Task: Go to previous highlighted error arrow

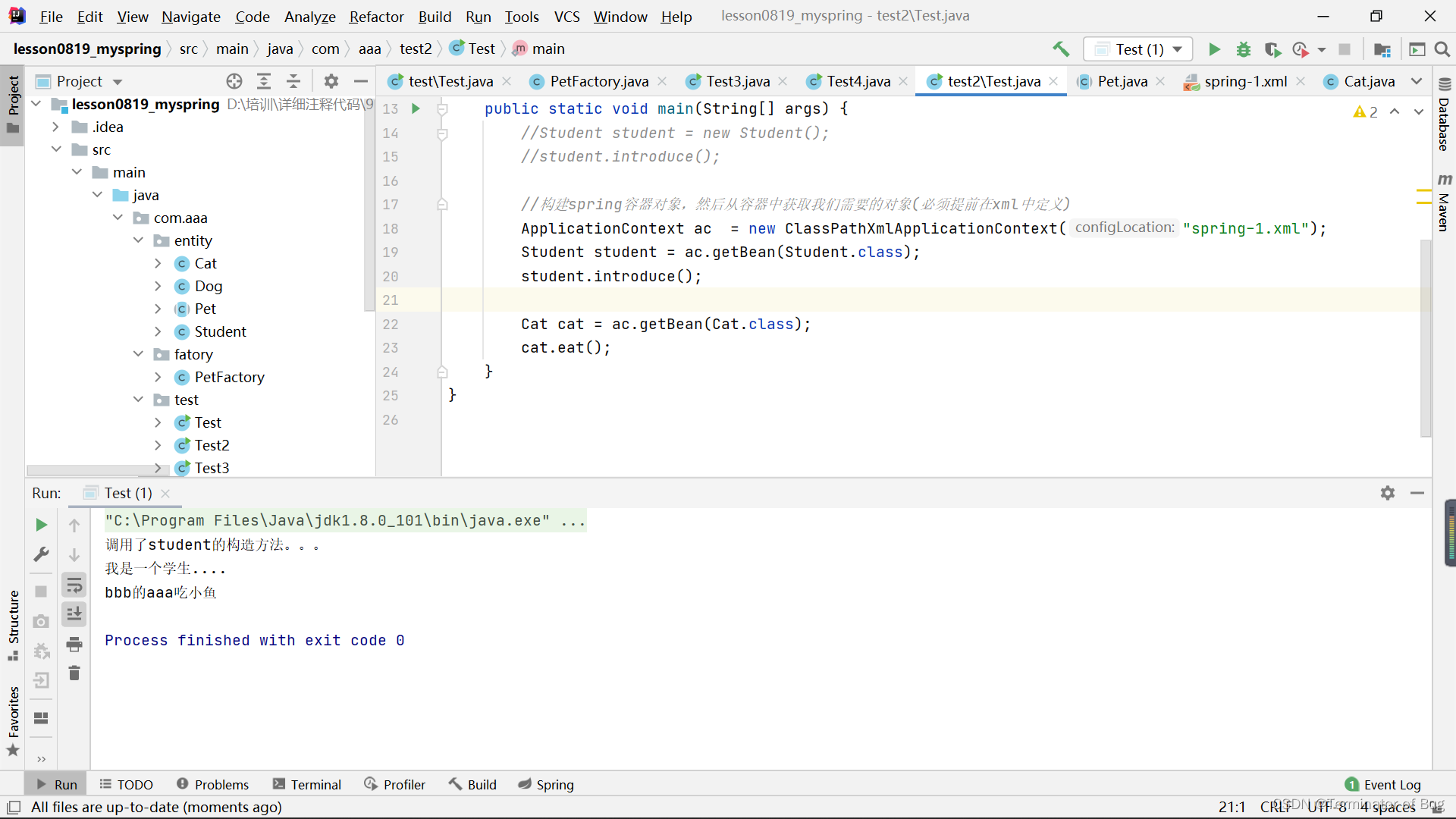Action: click(1395, 111)
